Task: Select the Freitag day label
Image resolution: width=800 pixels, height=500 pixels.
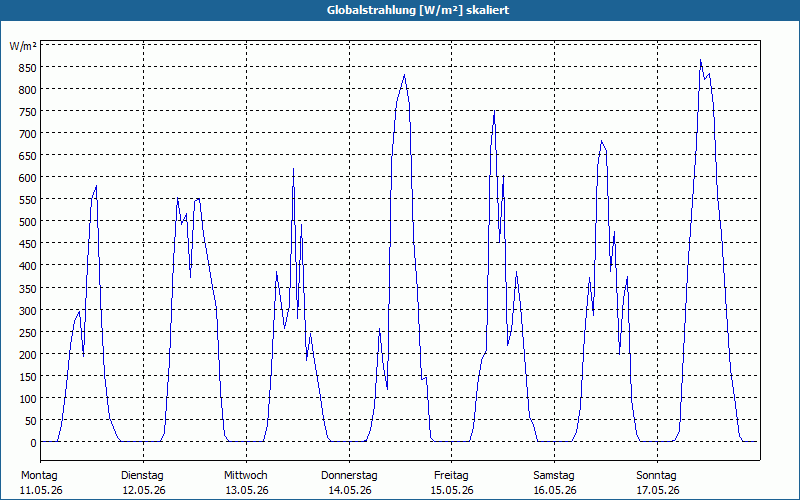Action: pyautogui.click(x=451, y=476)
